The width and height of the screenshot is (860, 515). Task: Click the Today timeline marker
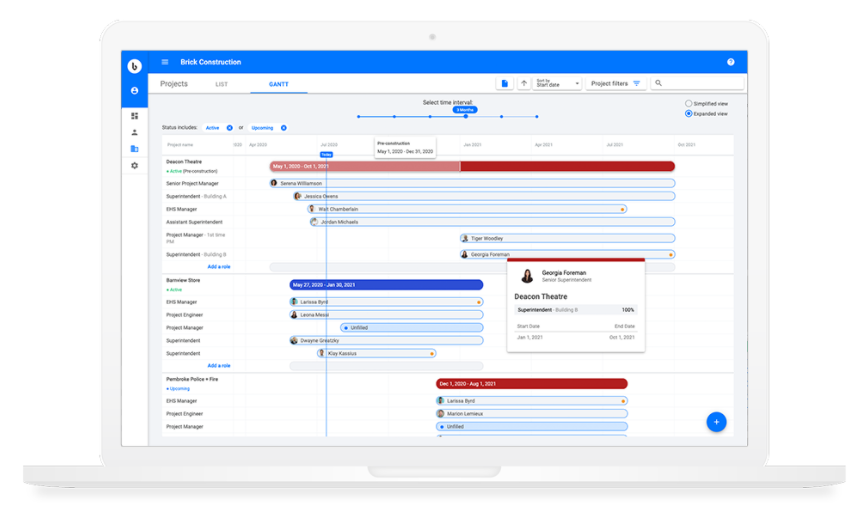326,155
